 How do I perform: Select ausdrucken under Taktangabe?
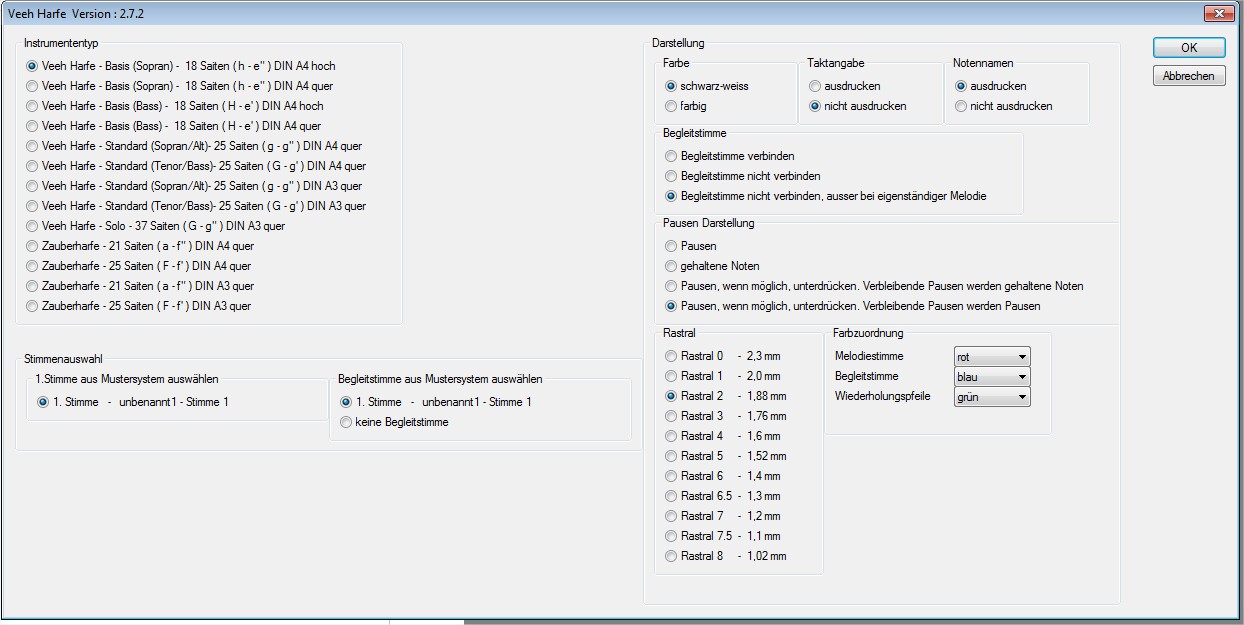tap(815, 86)
